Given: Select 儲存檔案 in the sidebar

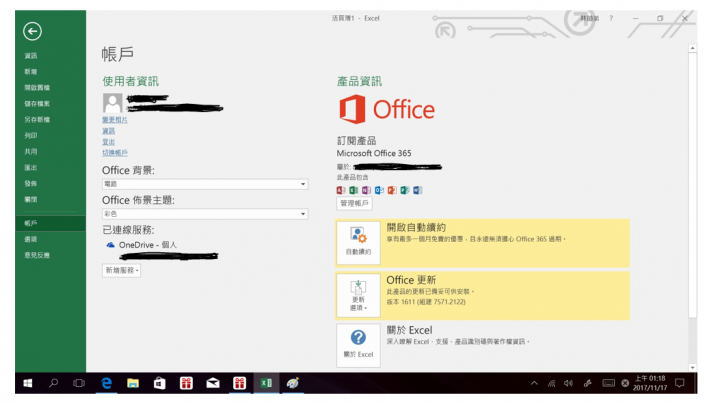Looking at the screenshot, I should tap(37, 104).
